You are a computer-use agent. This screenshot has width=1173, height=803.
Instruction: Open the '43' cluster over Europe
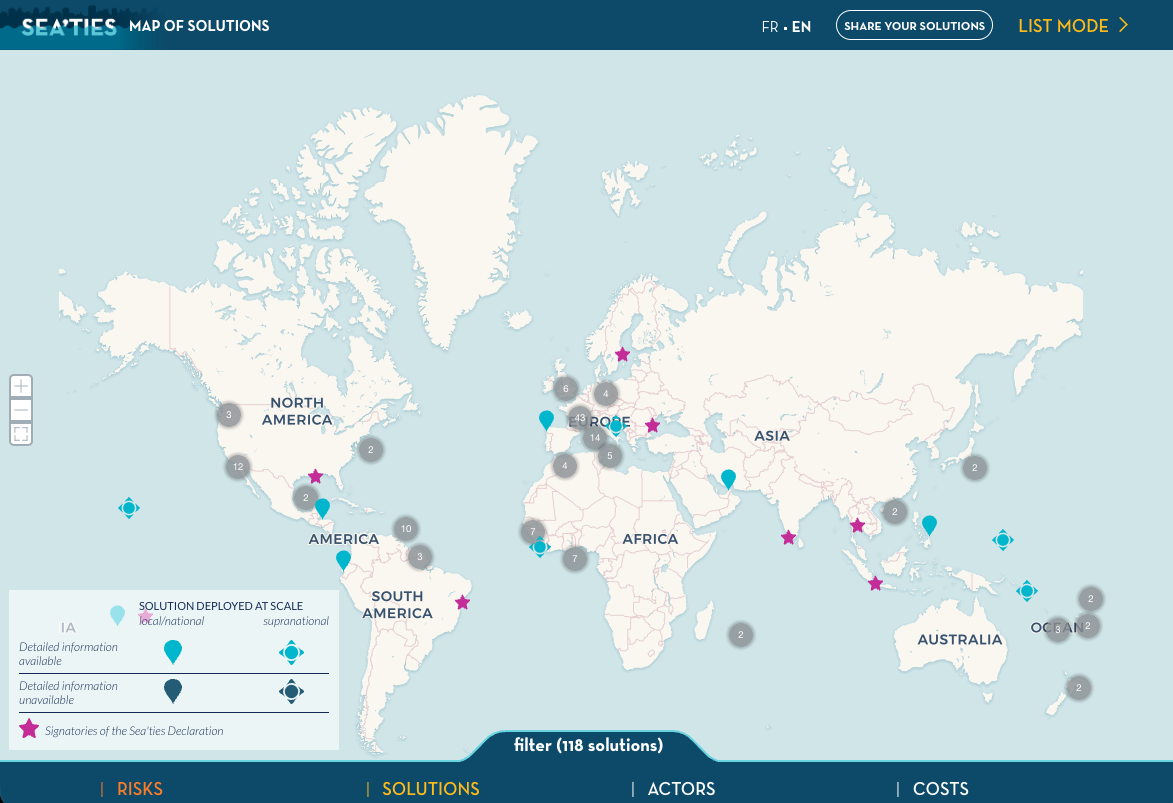[x=580, y=418]
